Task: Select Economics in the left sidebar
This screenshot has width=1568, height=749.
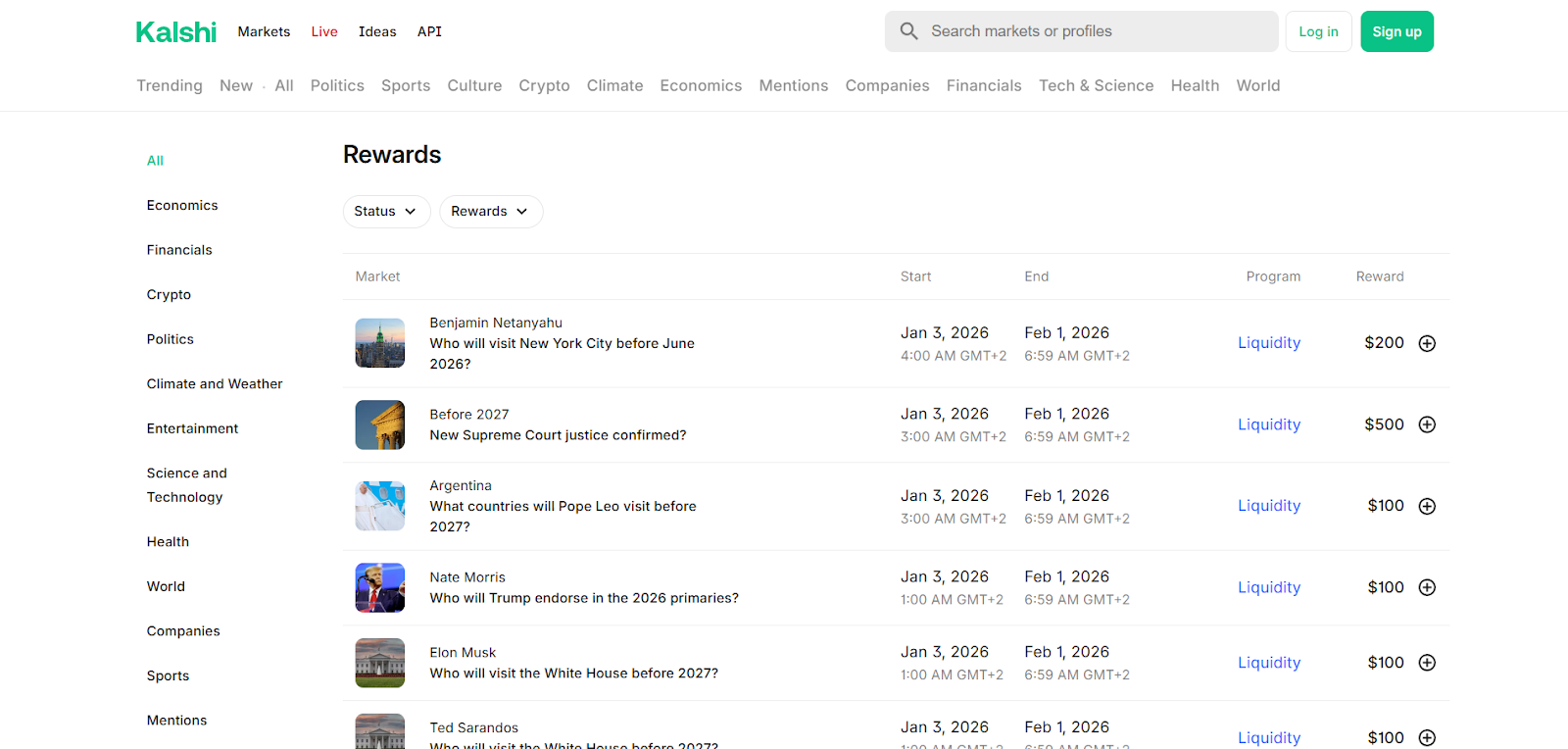Action: click(x=182, y=206)
